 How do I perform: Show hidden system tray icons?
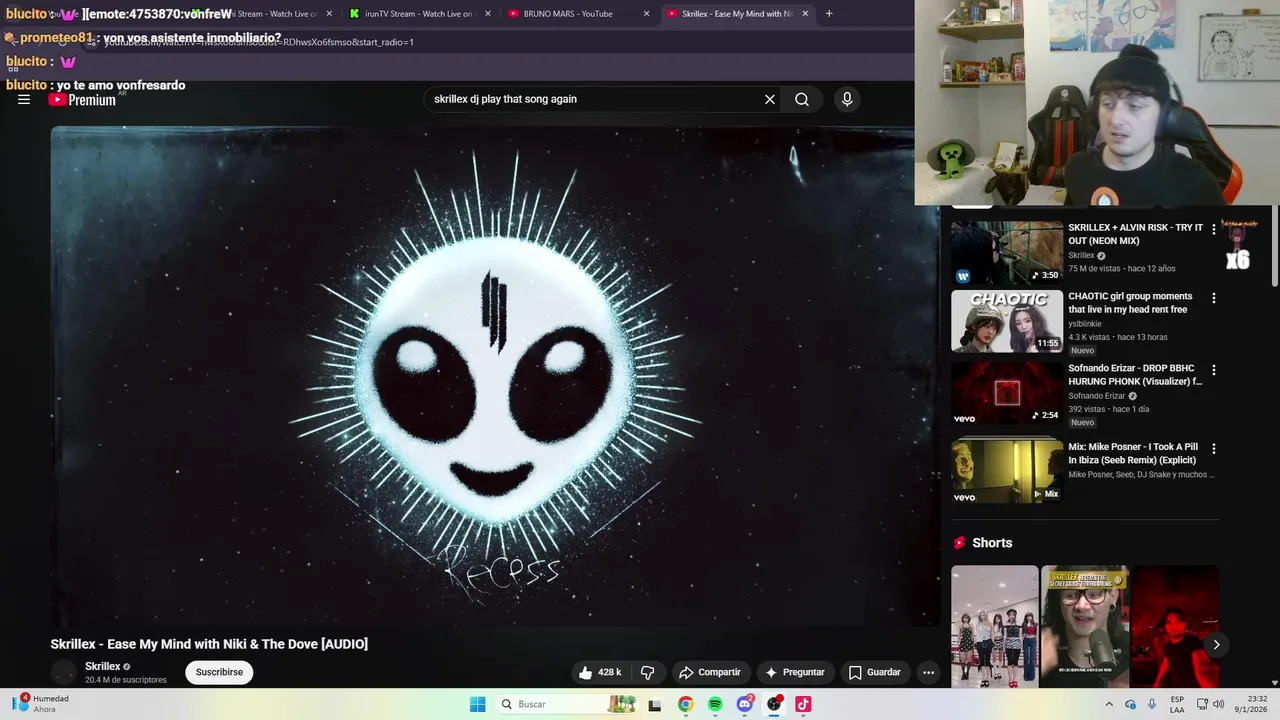click(x=1109, y=704)
